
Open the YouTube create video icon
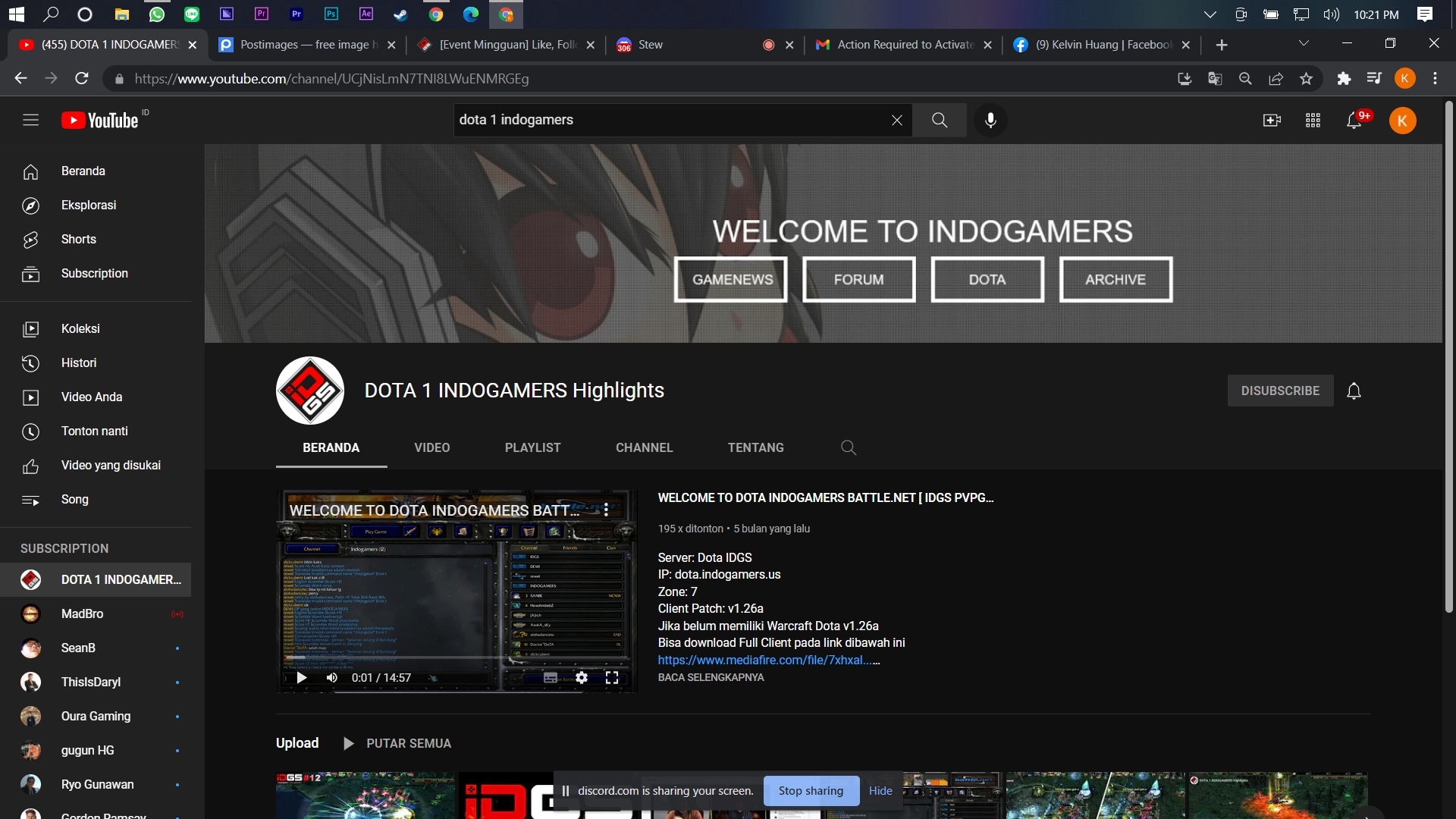coord(1272,121)
